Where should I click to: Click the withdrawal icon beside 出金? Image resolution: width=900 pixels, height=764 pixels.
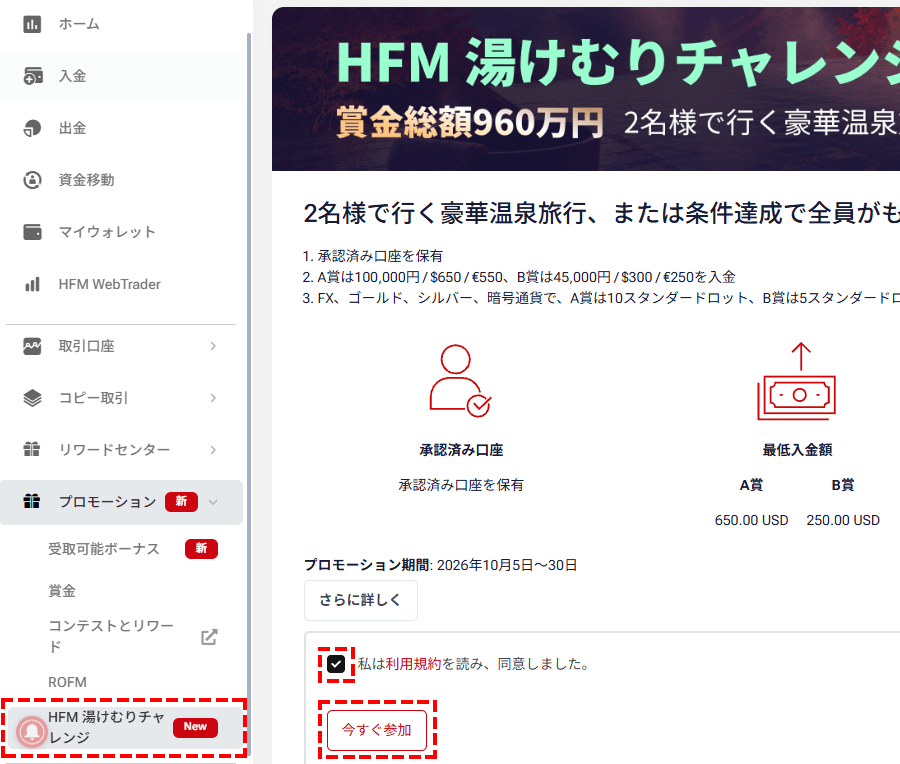click(32, 128)
